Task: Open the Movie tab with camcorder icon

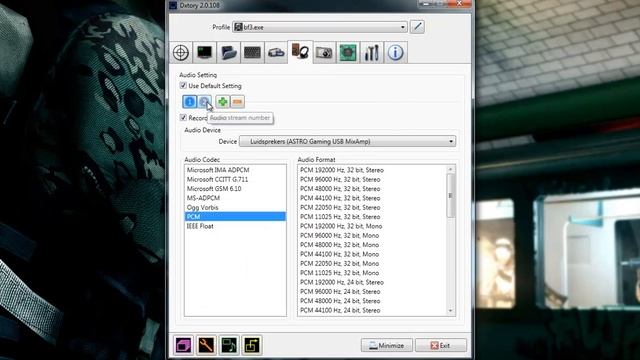Action: click(x=276, y=53)
